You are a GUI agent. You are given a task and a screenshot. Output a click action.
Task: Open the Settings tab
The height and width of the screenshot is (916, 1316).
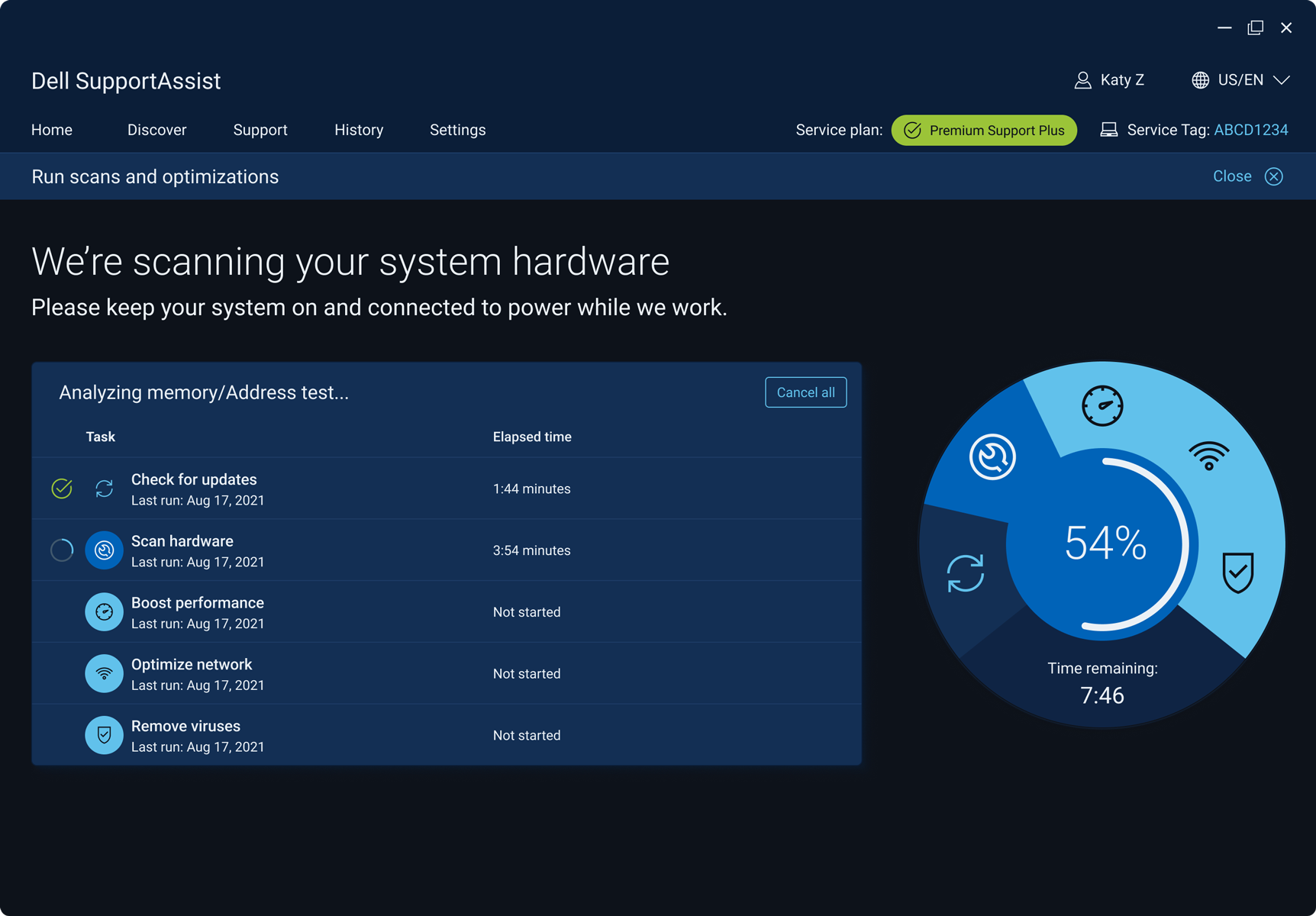click(x=457, y=131)
